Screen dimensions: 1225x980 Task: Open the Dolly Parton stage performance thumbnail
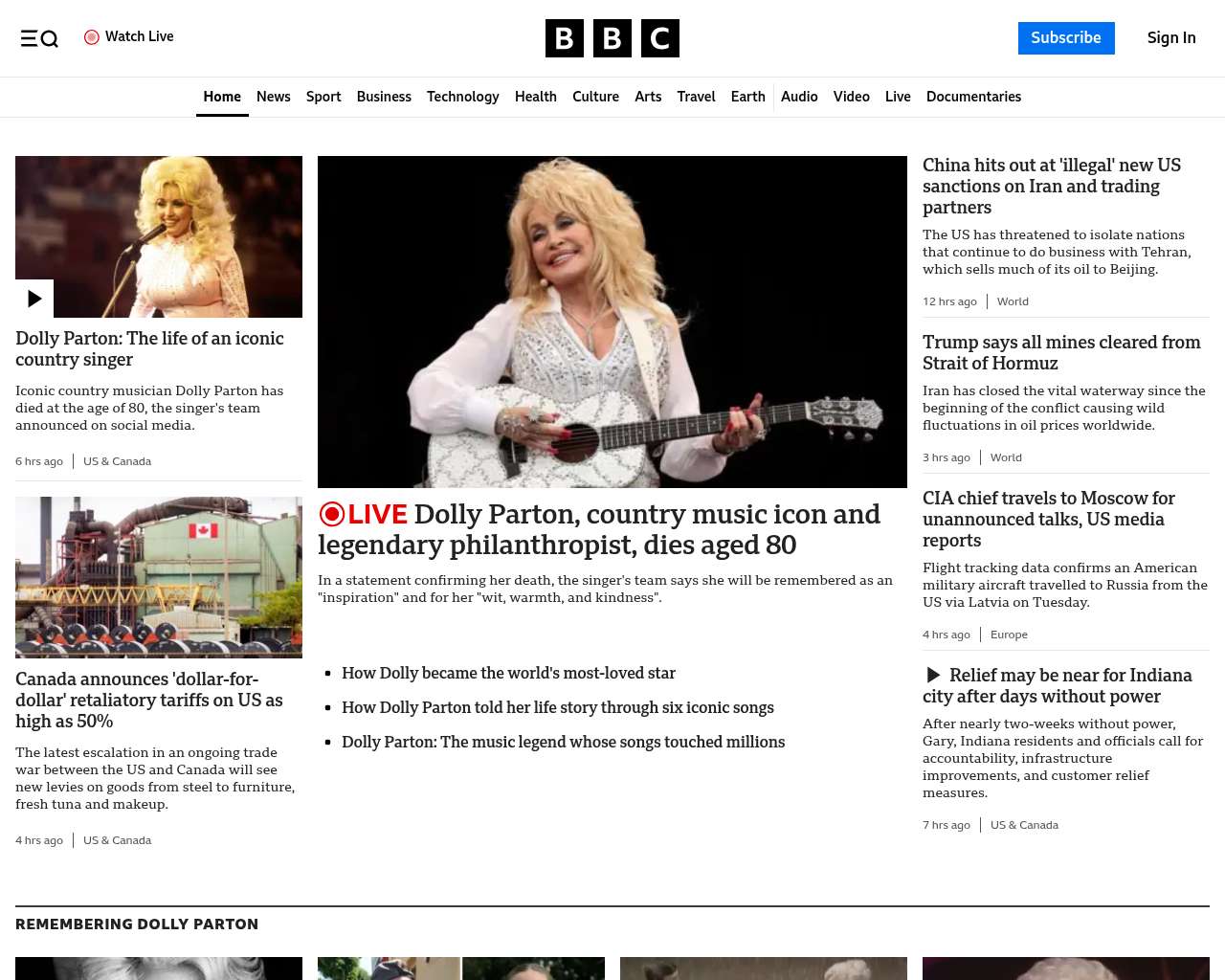point(159,236)
